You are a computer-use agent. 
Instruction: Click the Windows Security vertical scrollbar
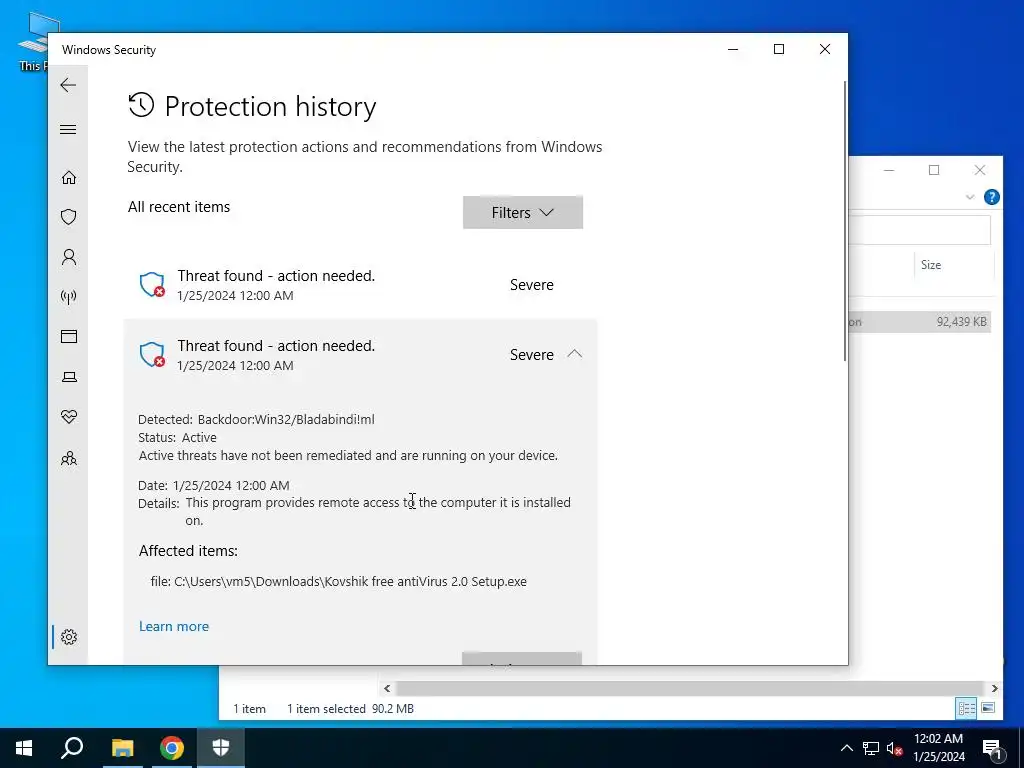(844, 222)
